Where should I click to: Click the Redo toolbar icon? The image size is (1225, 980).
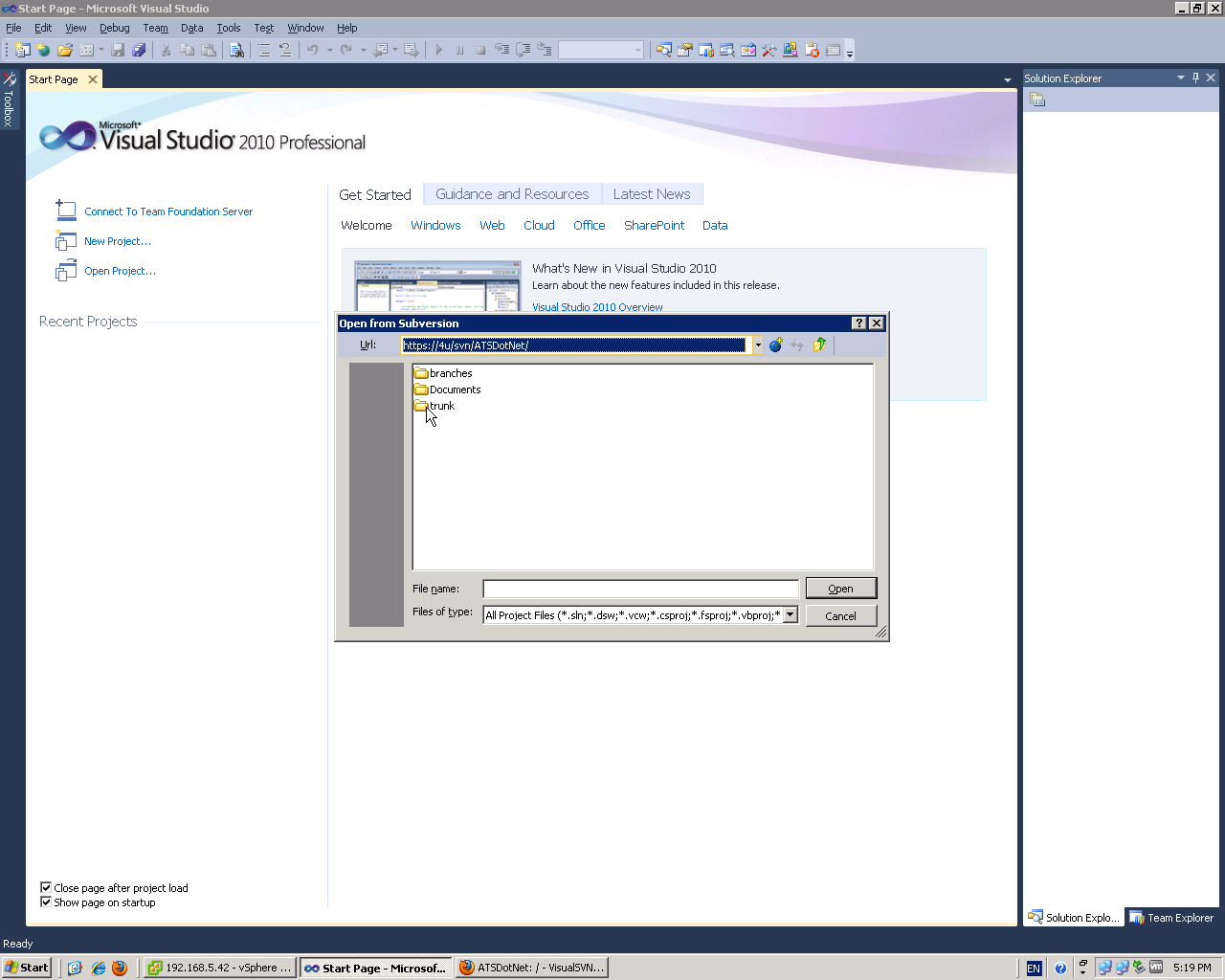[x=345, y=50]
